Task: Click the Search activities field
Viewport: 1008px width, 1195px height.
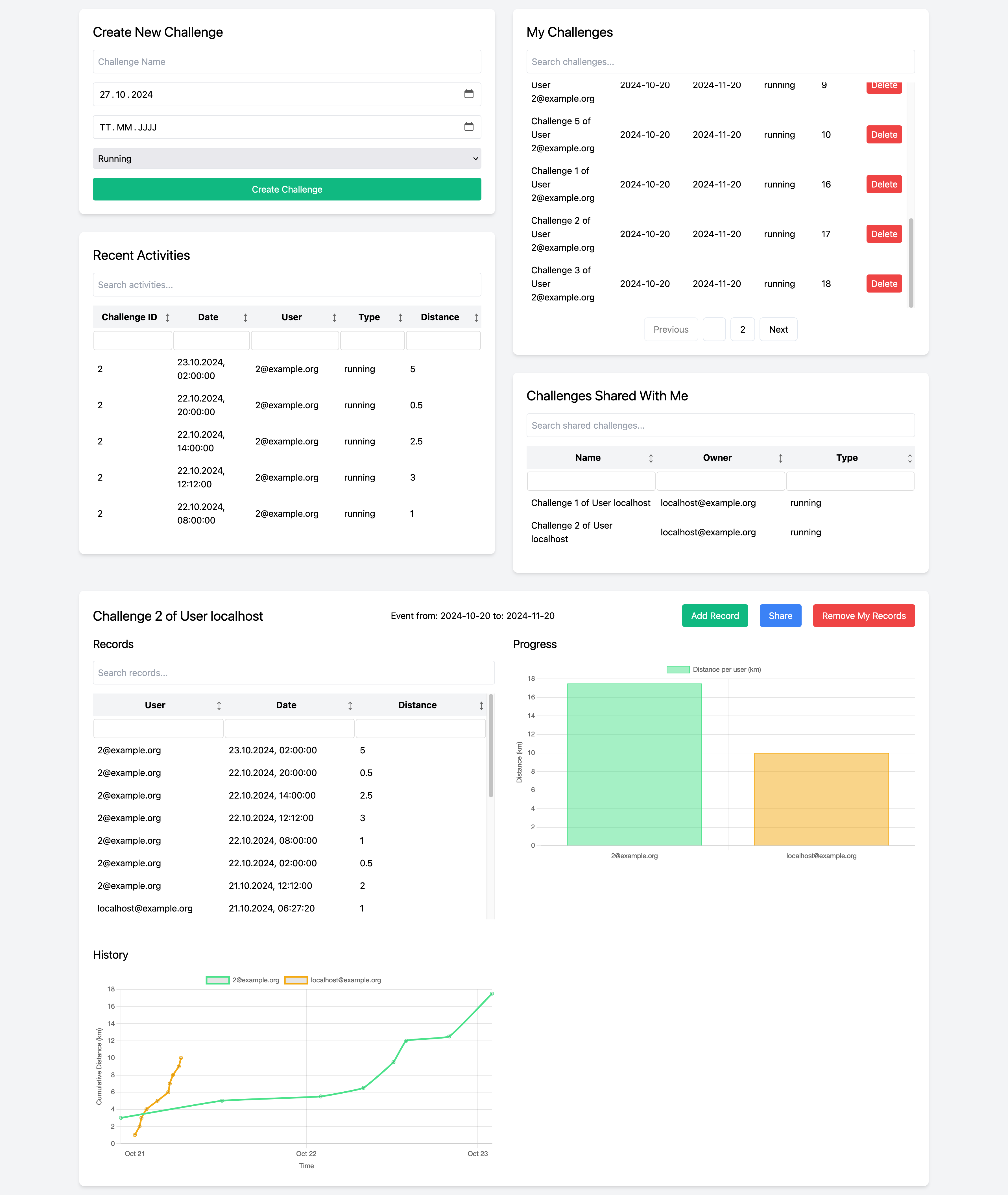Action: (x=287, y=285)
